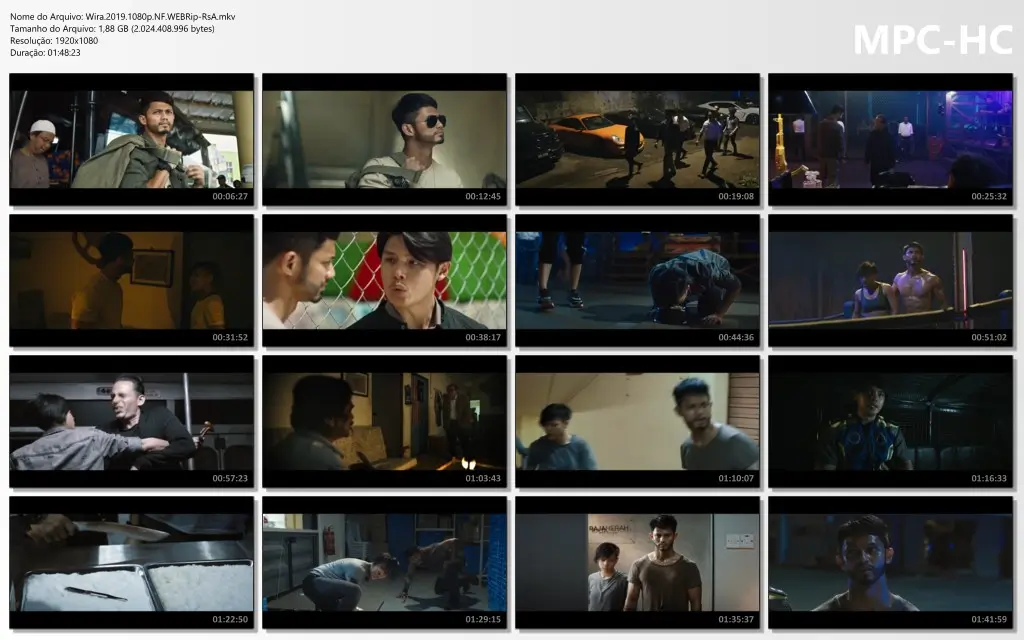This screenshot has height=640, width=1024.
Task: Open the dark hallway frame at 00:31:52
Action: (130, 278)
